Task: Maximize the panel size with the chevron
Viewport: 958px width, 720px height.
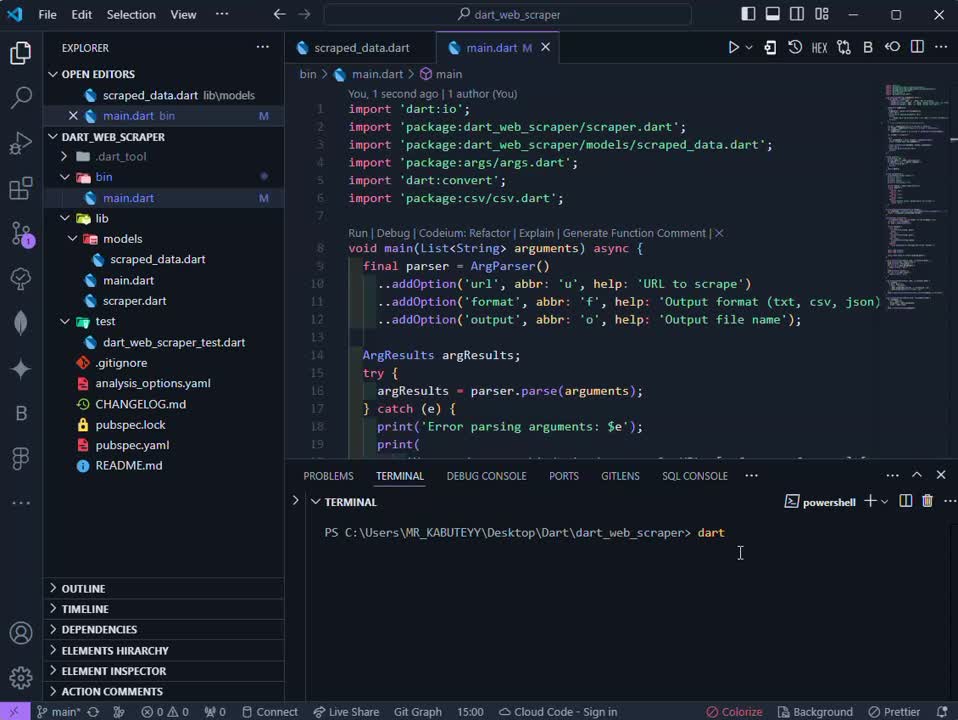Action: [916, 475]
